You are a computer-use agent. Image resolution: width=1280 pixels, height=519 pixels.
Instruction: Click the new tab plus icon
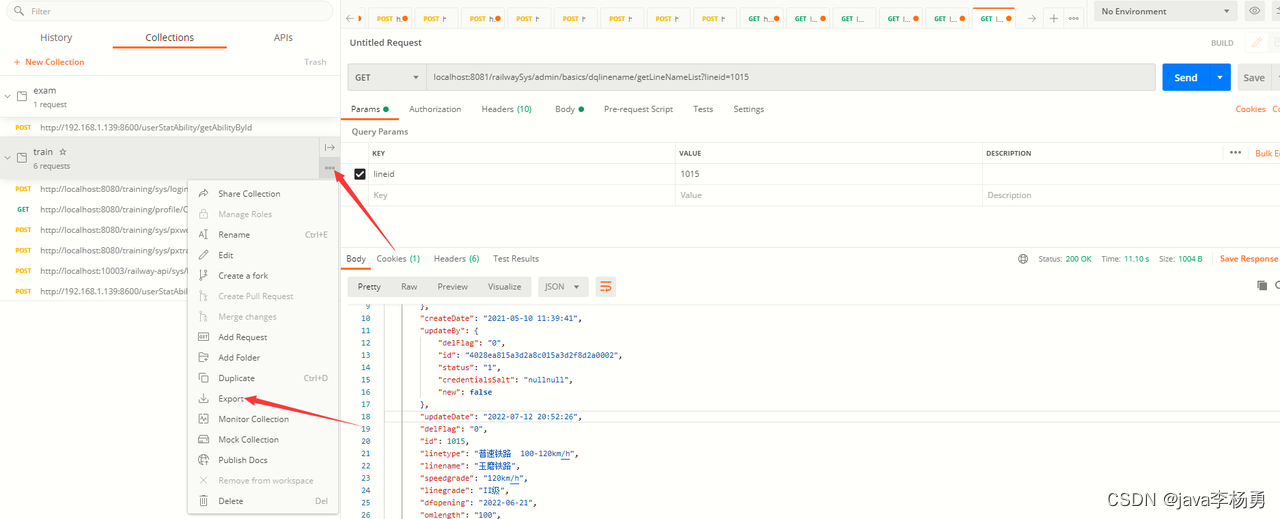tap(1053, 18)
